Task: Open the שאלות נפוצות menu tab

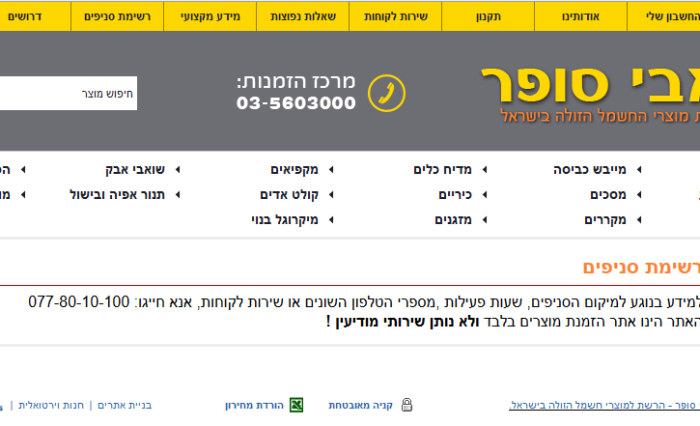Action: 303,17
